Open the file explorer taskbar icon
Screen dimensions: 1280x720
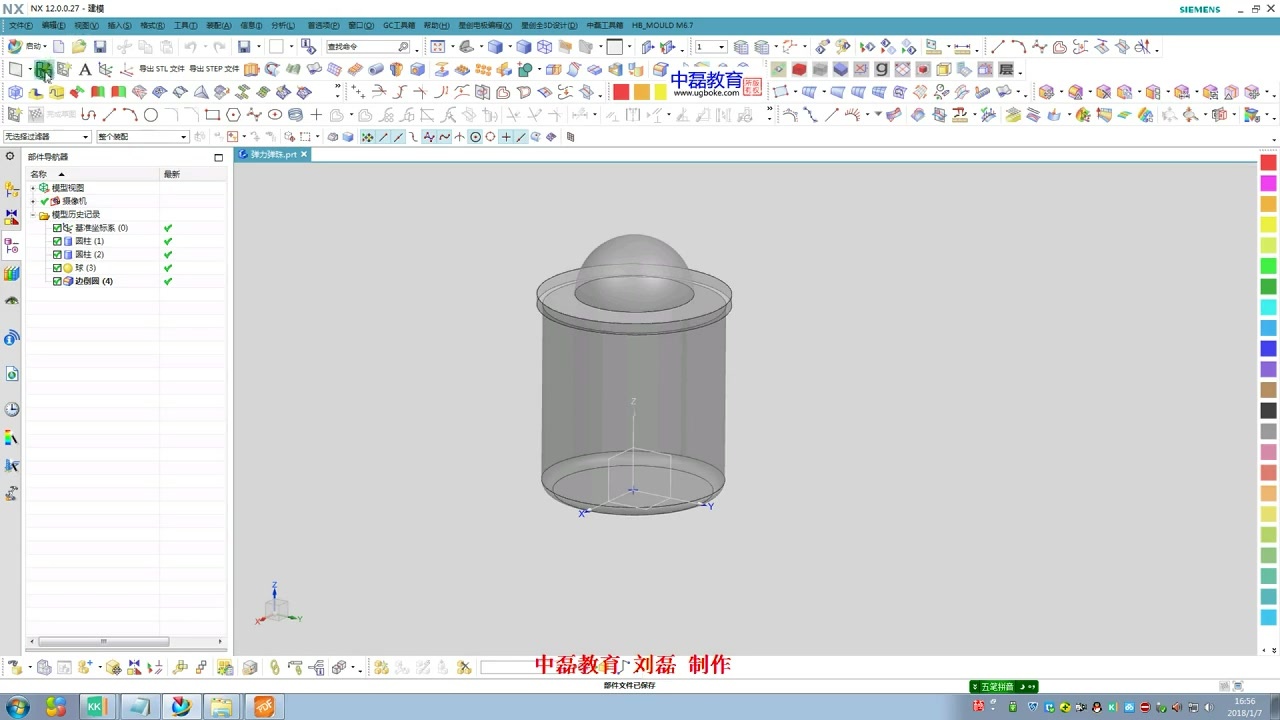(221, 707)
